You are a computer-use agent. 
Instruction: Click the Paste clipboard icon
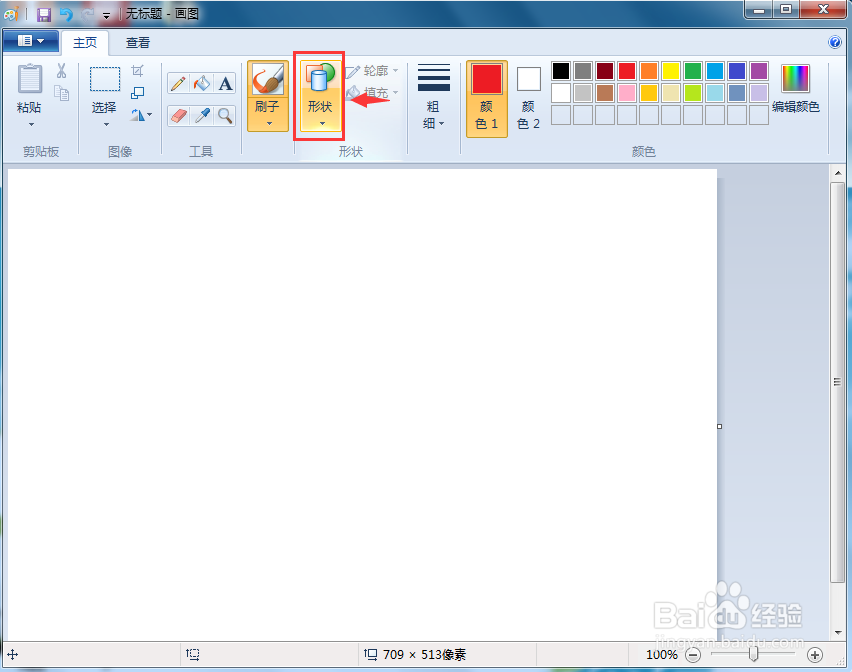[29, 79]
